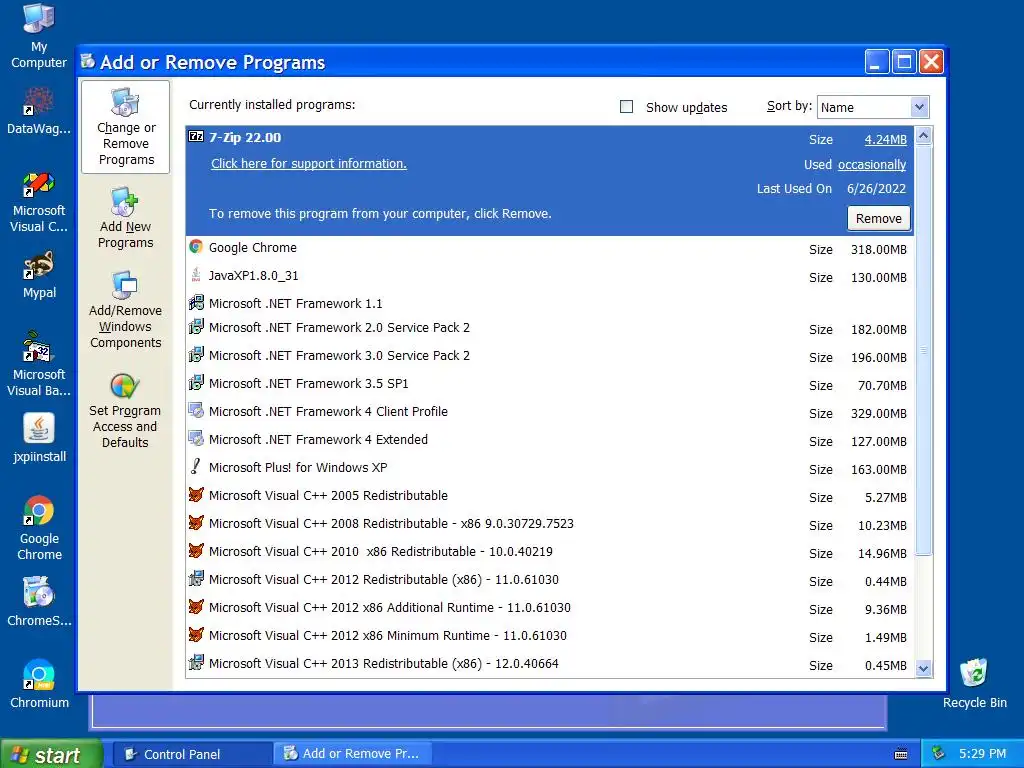Select Google Chrome in program list

[x=549, y=248]
